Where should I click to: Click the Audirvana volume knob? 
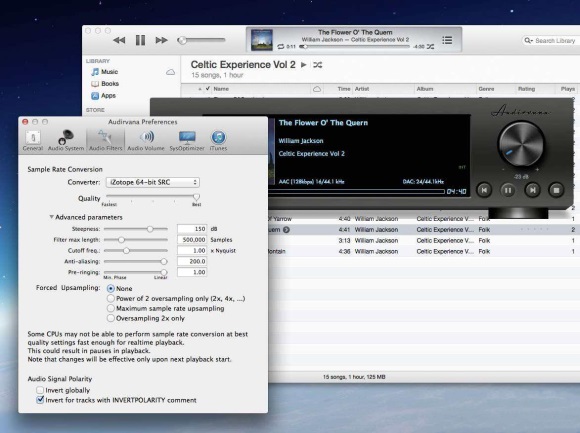point(521,144)
